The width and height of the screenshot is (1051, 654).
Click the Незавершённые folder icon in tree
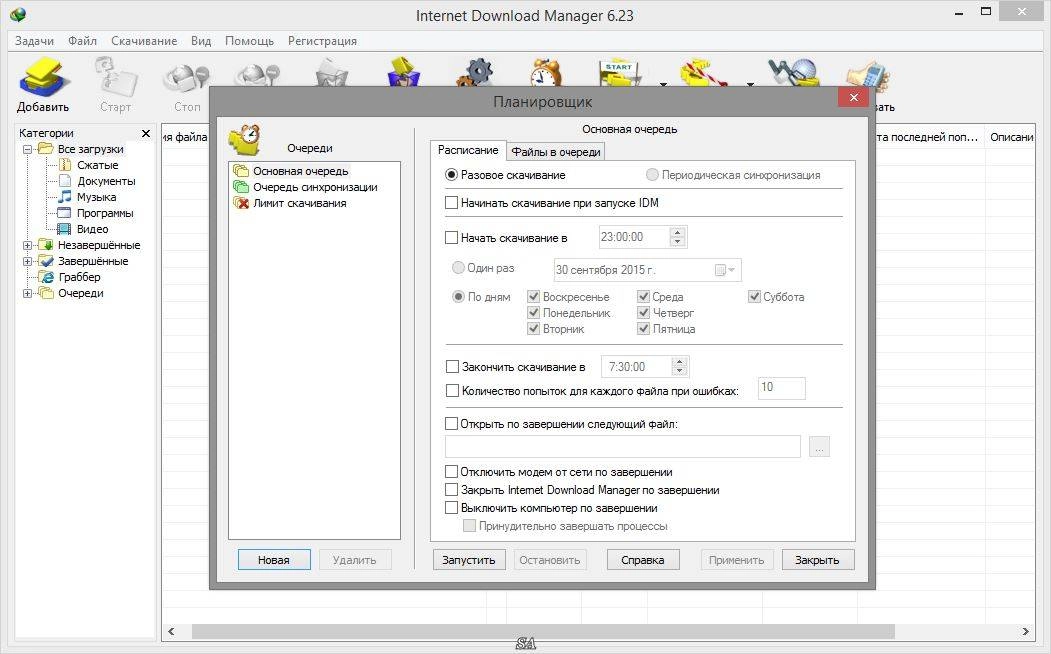pos(46,245)
